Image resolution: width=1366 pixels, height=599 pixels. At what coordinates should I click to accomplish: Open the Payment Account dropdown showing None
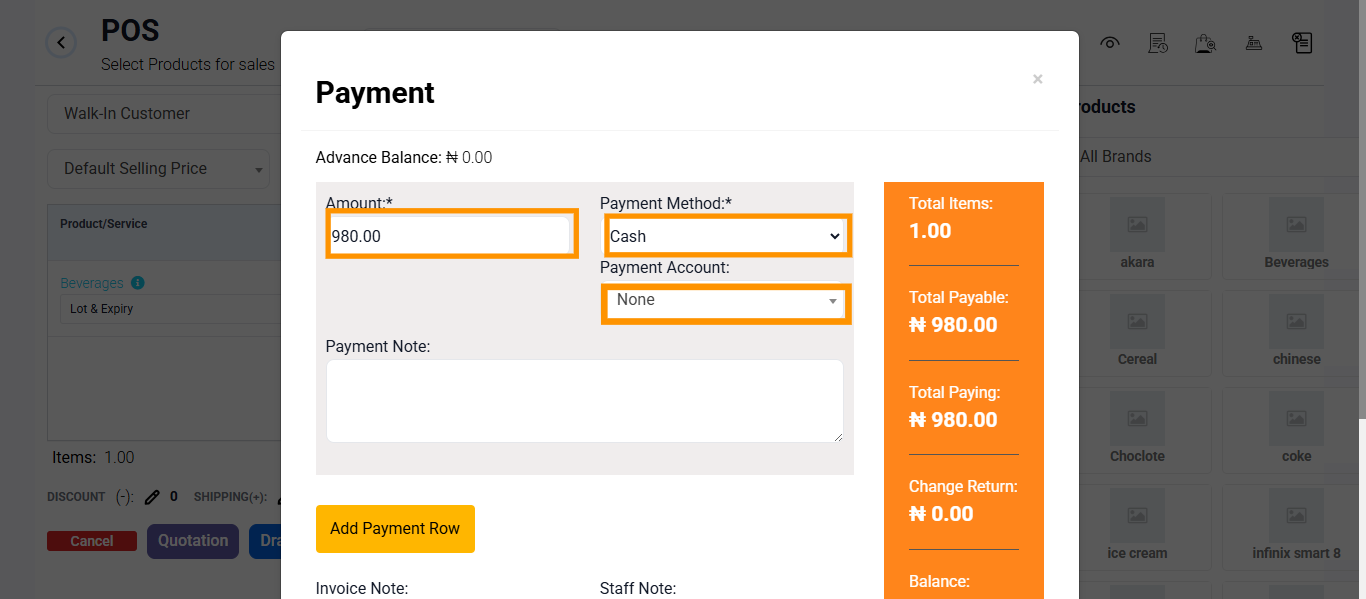726,300
